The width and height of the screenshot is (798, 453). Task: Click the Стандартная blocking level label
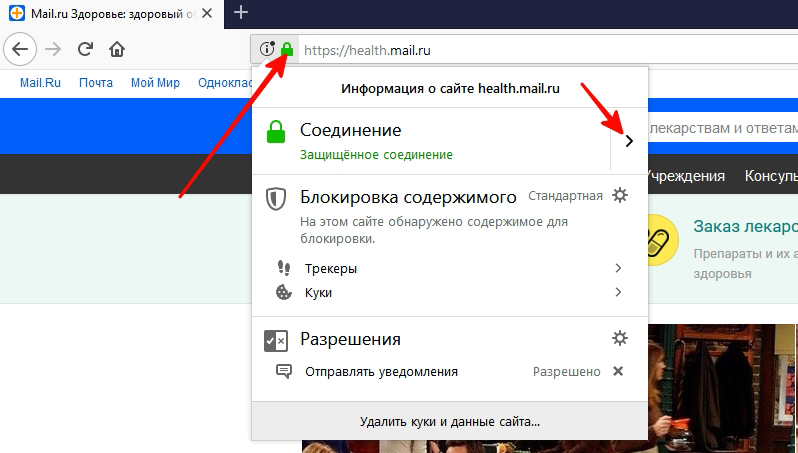(x=565, y=196)
